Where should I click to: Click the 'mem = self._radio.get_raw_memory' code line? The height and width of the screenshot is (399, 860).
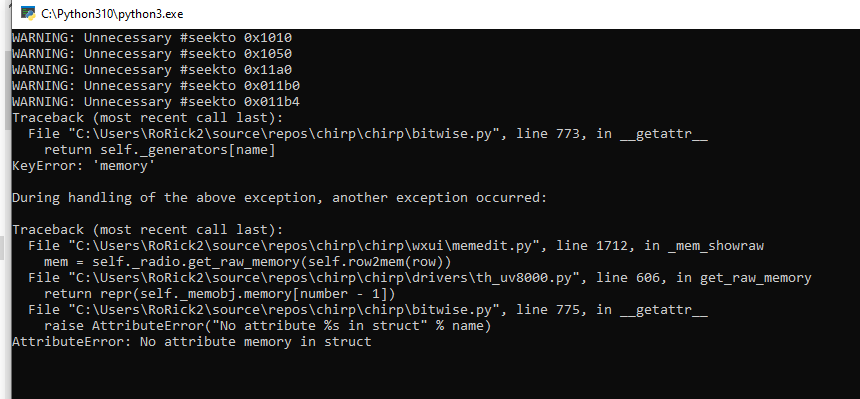tap(247, 262)
